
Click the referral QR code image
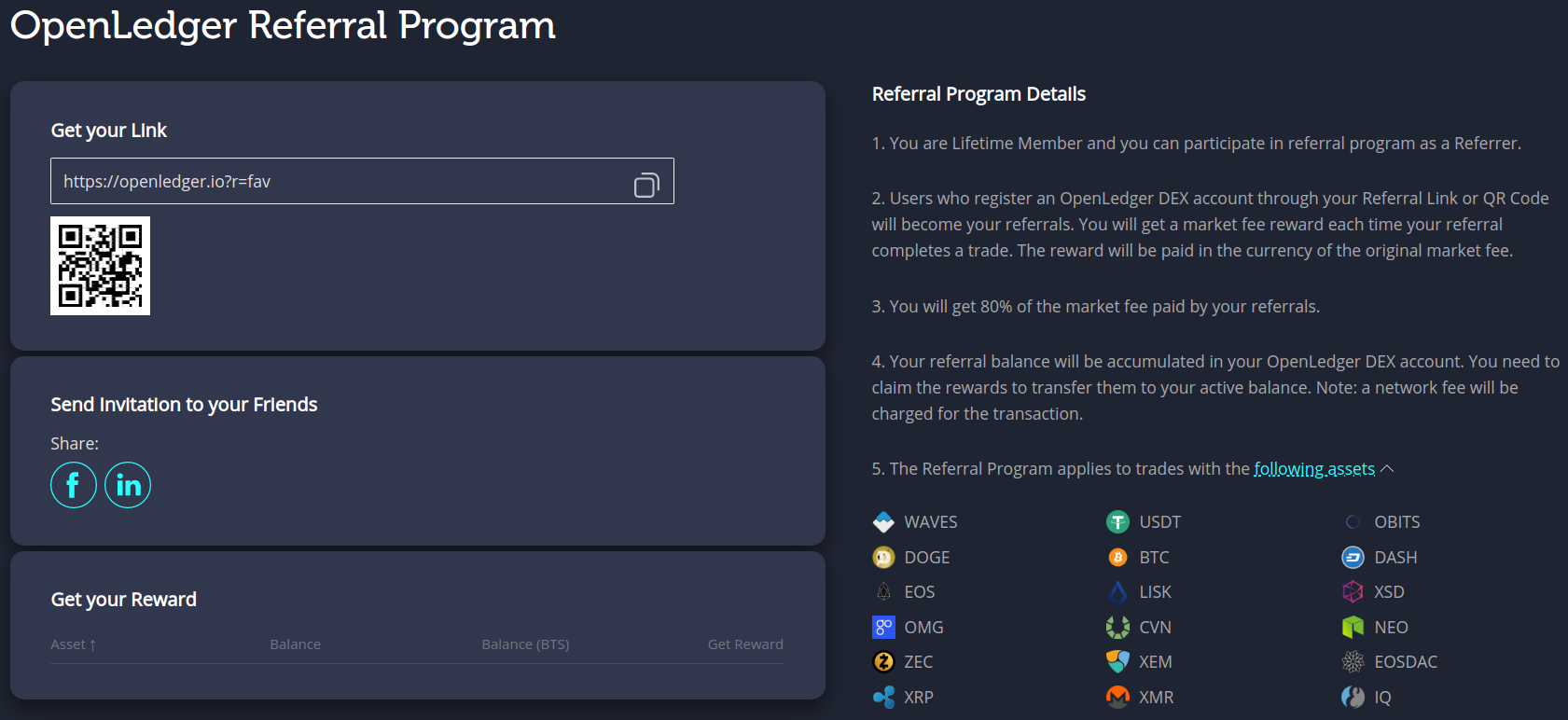[100, 266]
